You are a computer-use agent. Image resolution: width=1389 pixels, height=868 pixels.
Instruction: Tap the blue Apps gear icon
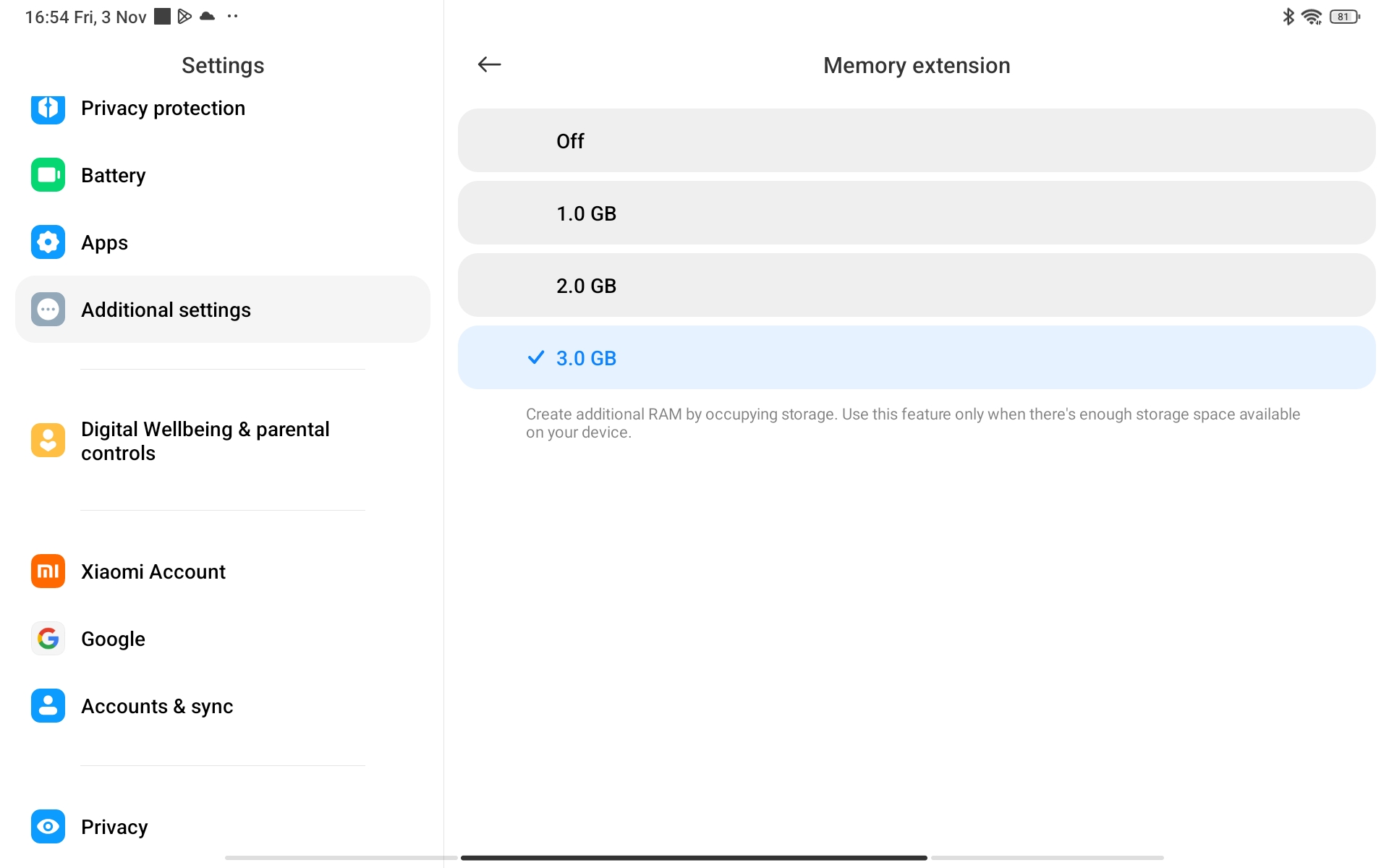pos(48,242)
